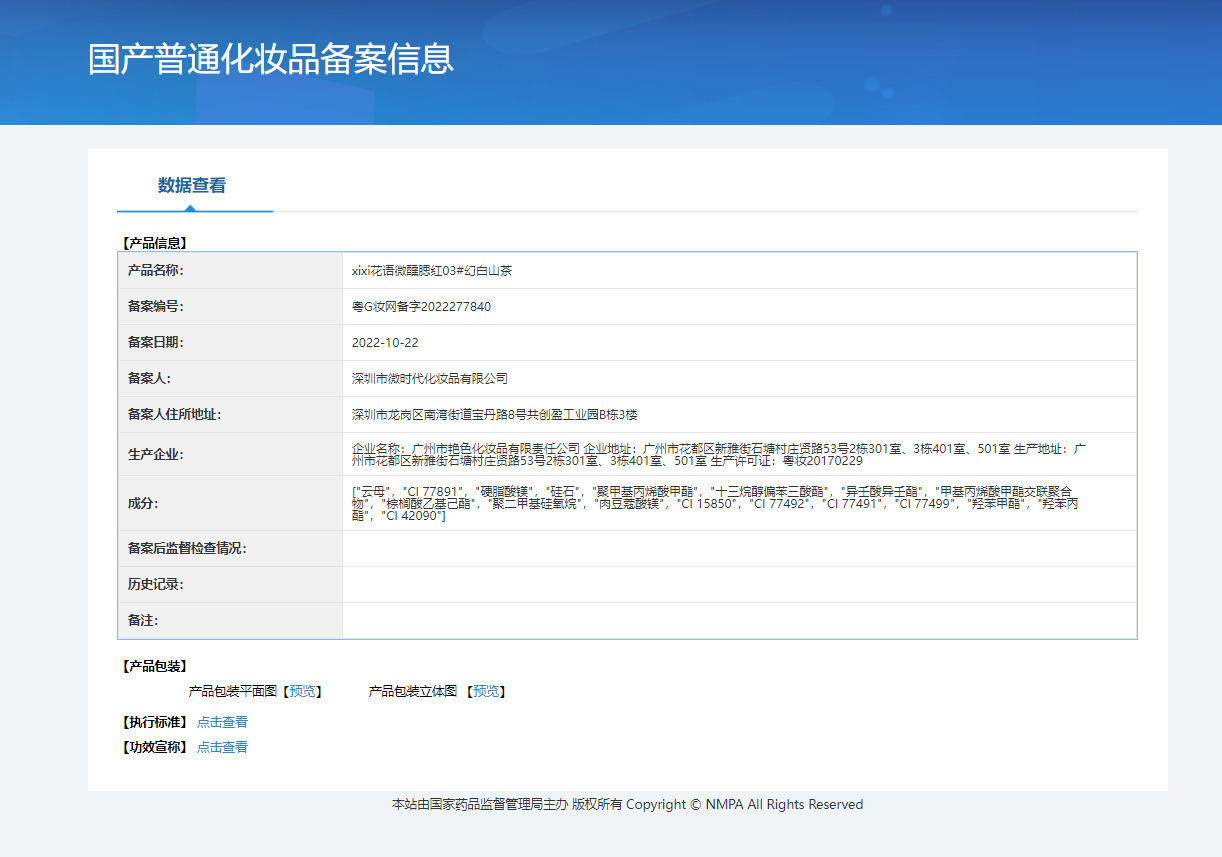Select the registrant address in 龙岗区南湾街道
Image resolution: width=1222 pixels, height=857 pixels.
(x=494, y=415)
